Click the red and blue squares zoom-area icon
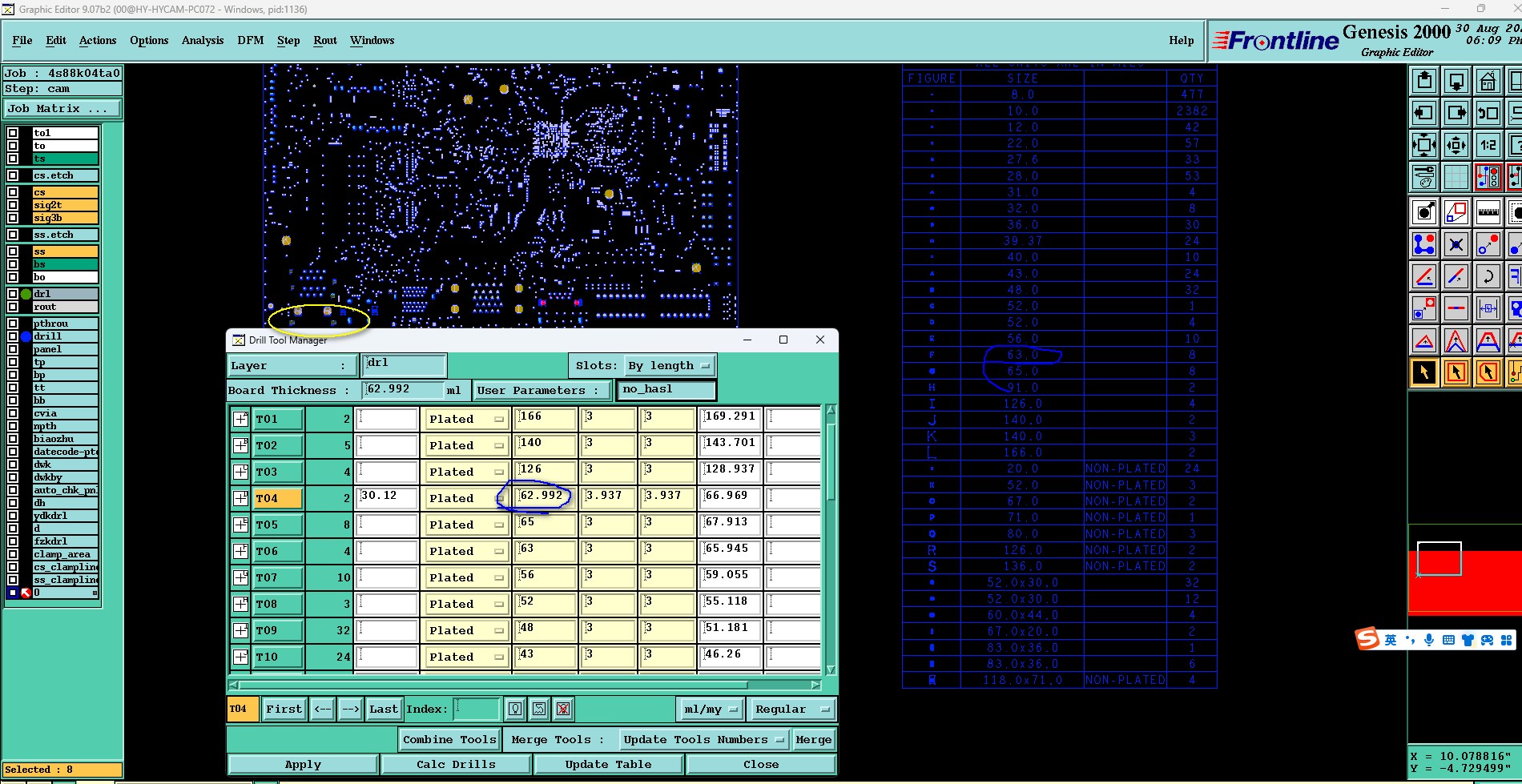Screen dimensions: 1522x784 (x=1456, y=212)
